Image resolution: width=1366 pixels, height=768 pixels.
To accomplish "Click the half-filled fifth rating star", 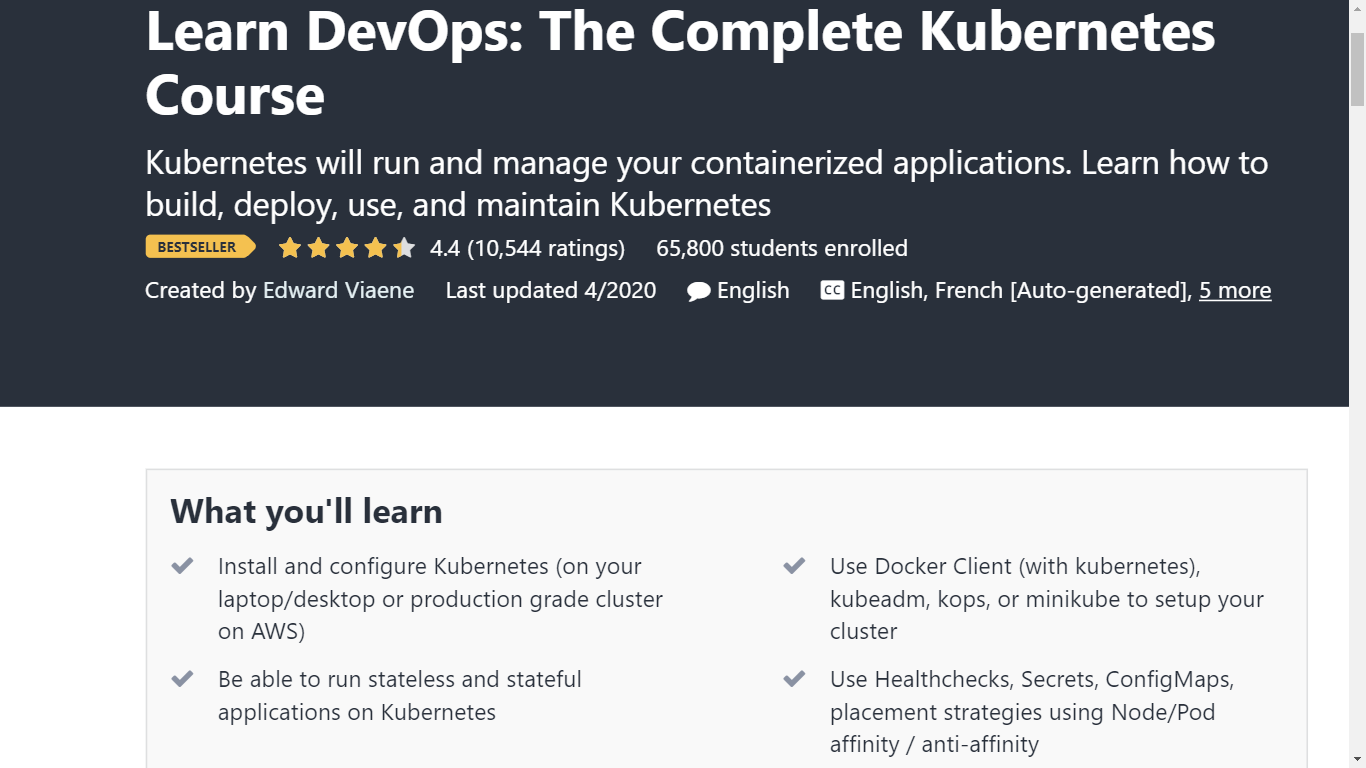I will coord(403,248).
